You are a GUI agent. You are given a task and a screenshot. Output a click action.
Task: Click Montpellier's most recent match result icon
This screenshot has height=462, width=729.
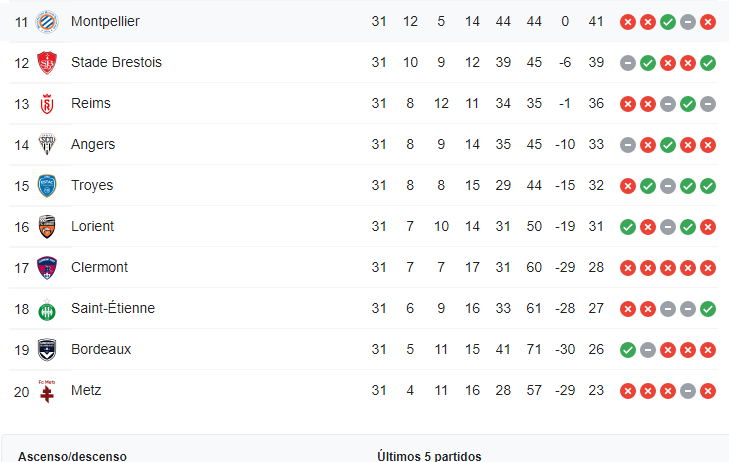[708, 21]
